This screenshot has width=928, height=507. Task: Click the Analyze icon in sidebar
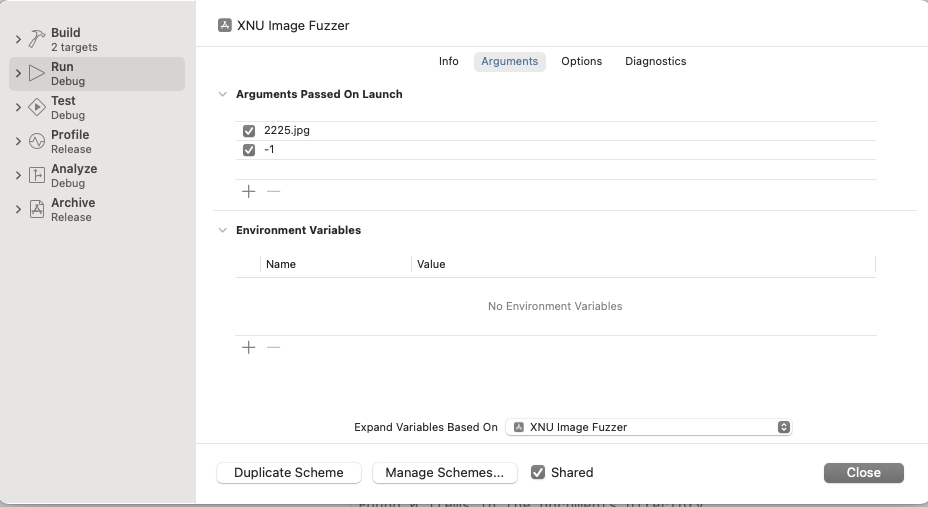point(37,175)
